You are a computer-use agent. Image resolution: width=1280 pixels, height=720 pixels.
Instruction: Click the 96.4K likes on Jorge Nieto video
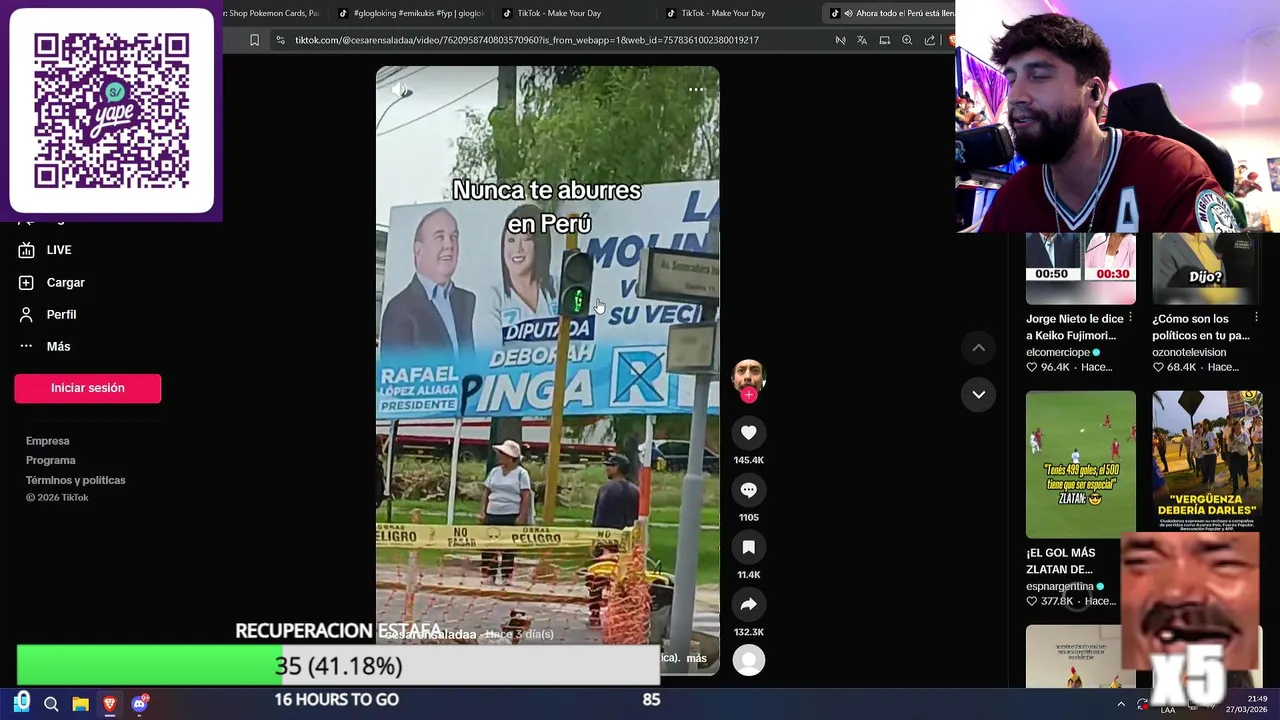click(x=1048, y=367)
